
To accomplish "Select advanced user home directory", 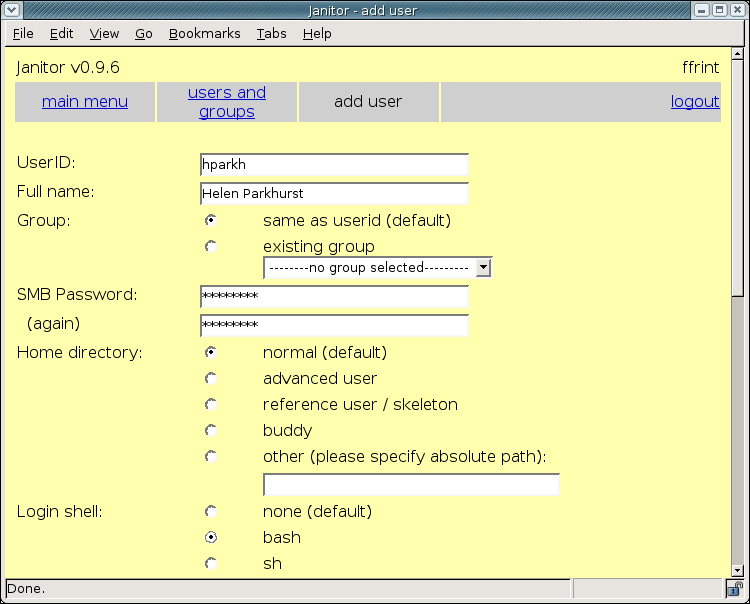I will click(210, 378).
